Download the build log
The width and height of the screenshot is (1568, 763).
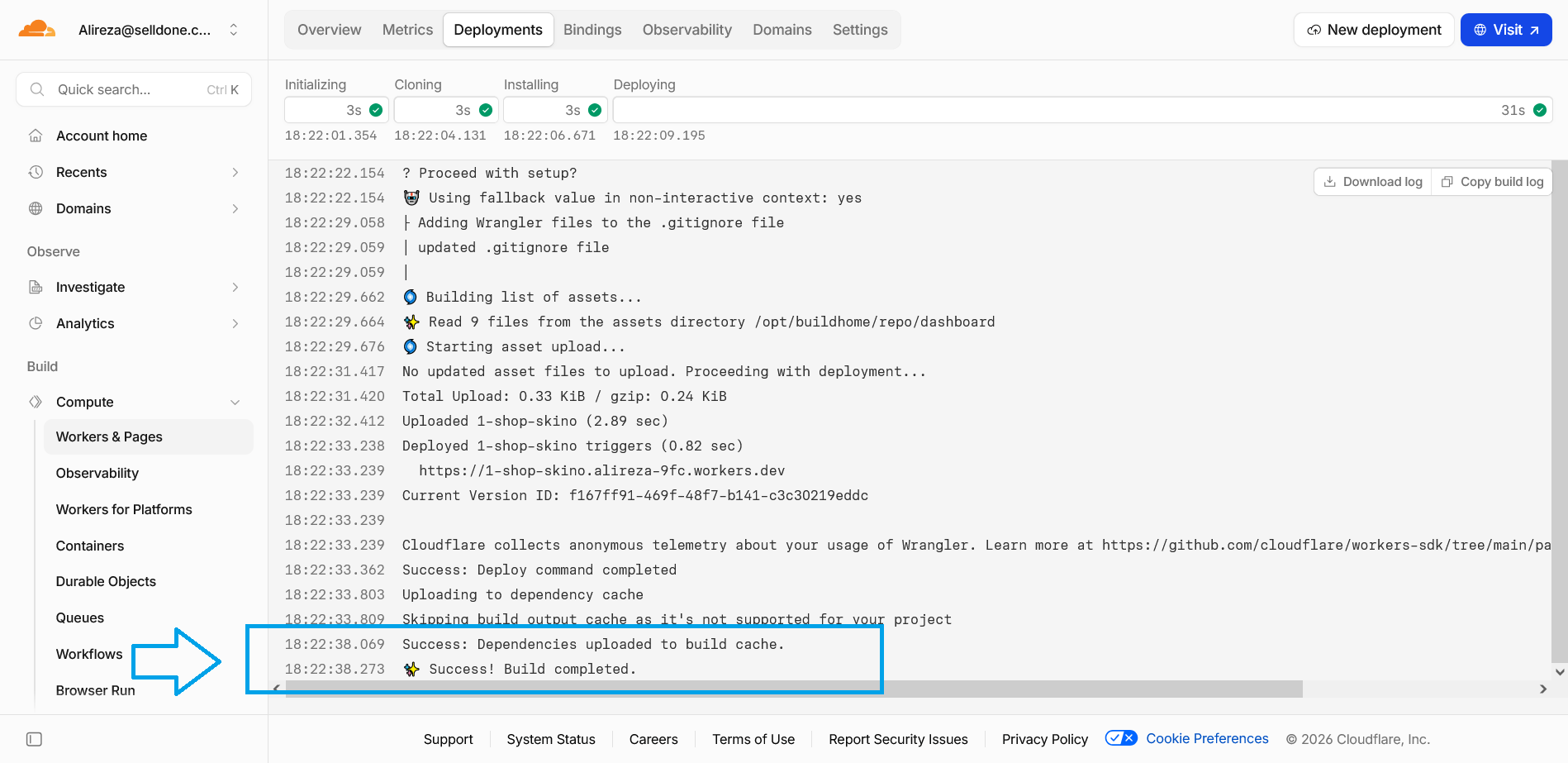[1373, 182]
